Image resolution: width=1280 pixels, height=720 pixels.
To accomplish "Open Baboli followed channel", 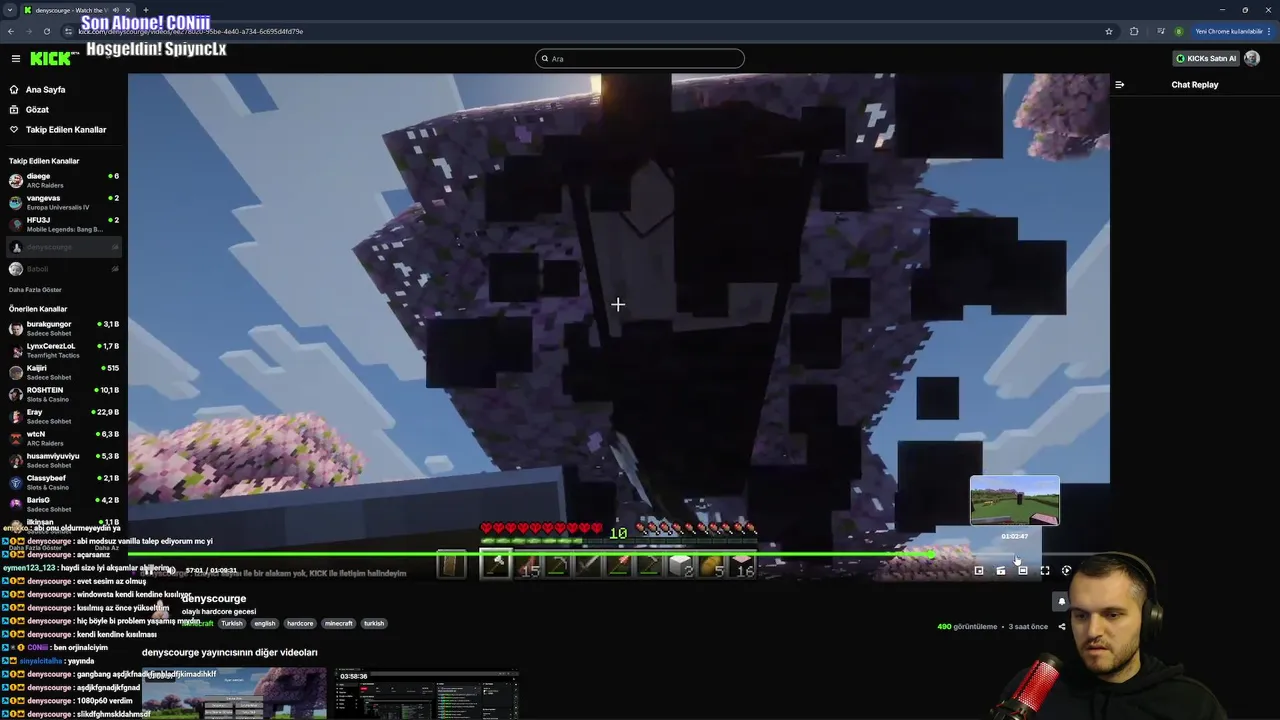I will 62,268.
